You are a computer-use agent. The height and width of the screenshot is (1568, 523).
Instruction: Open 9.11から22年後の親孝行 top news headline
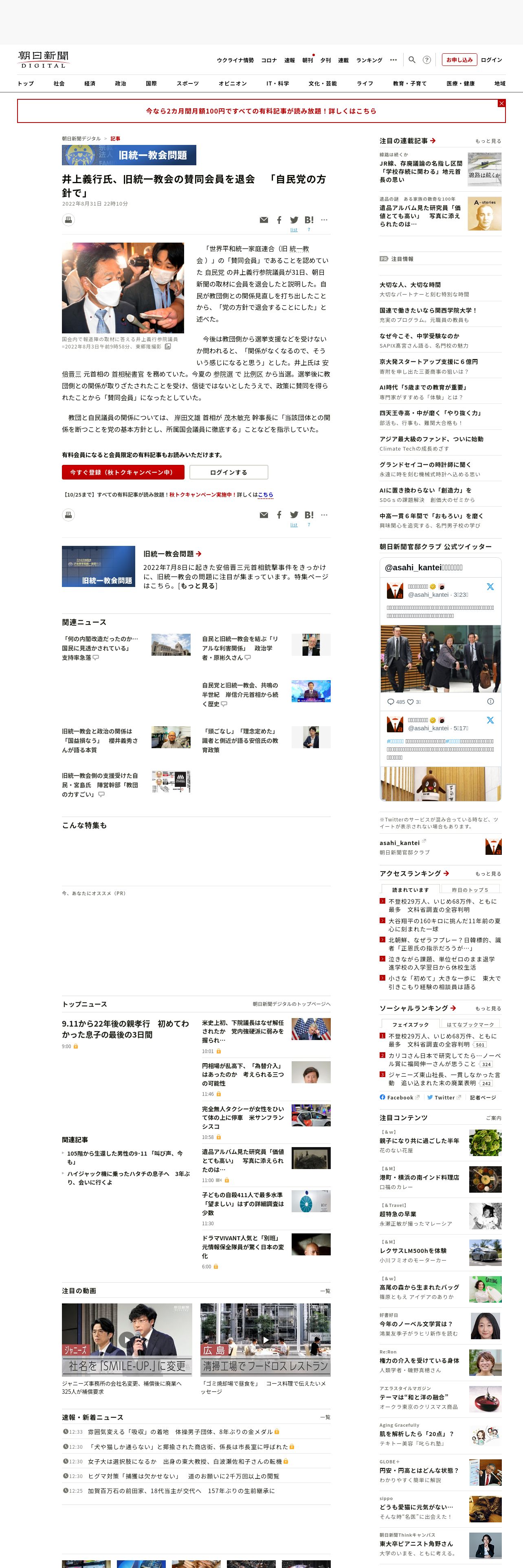(x=125, y=1029)
